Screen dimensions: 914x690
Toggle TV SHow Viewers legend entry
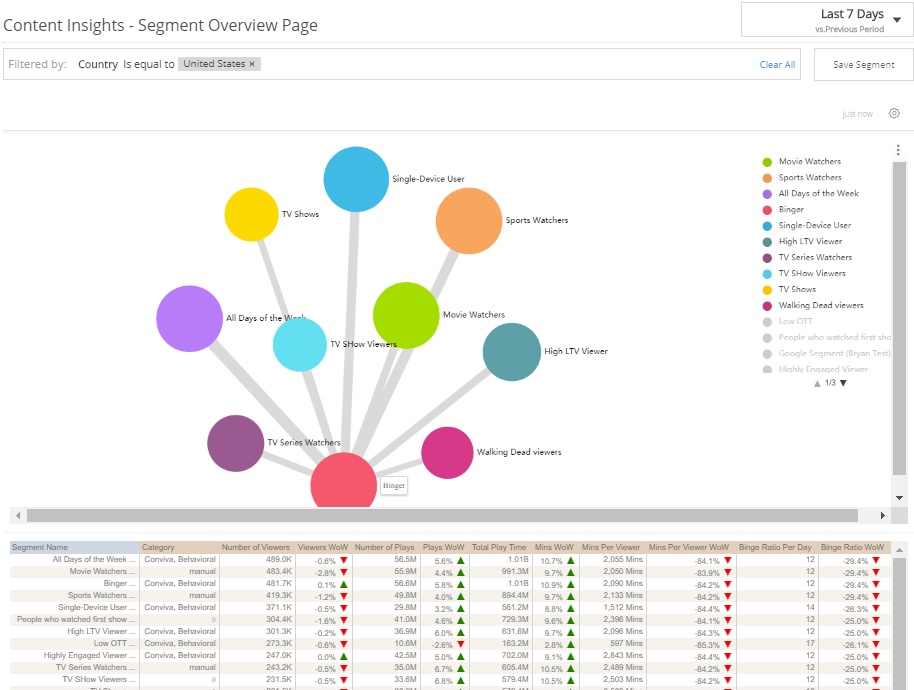[x=804, y=273]
